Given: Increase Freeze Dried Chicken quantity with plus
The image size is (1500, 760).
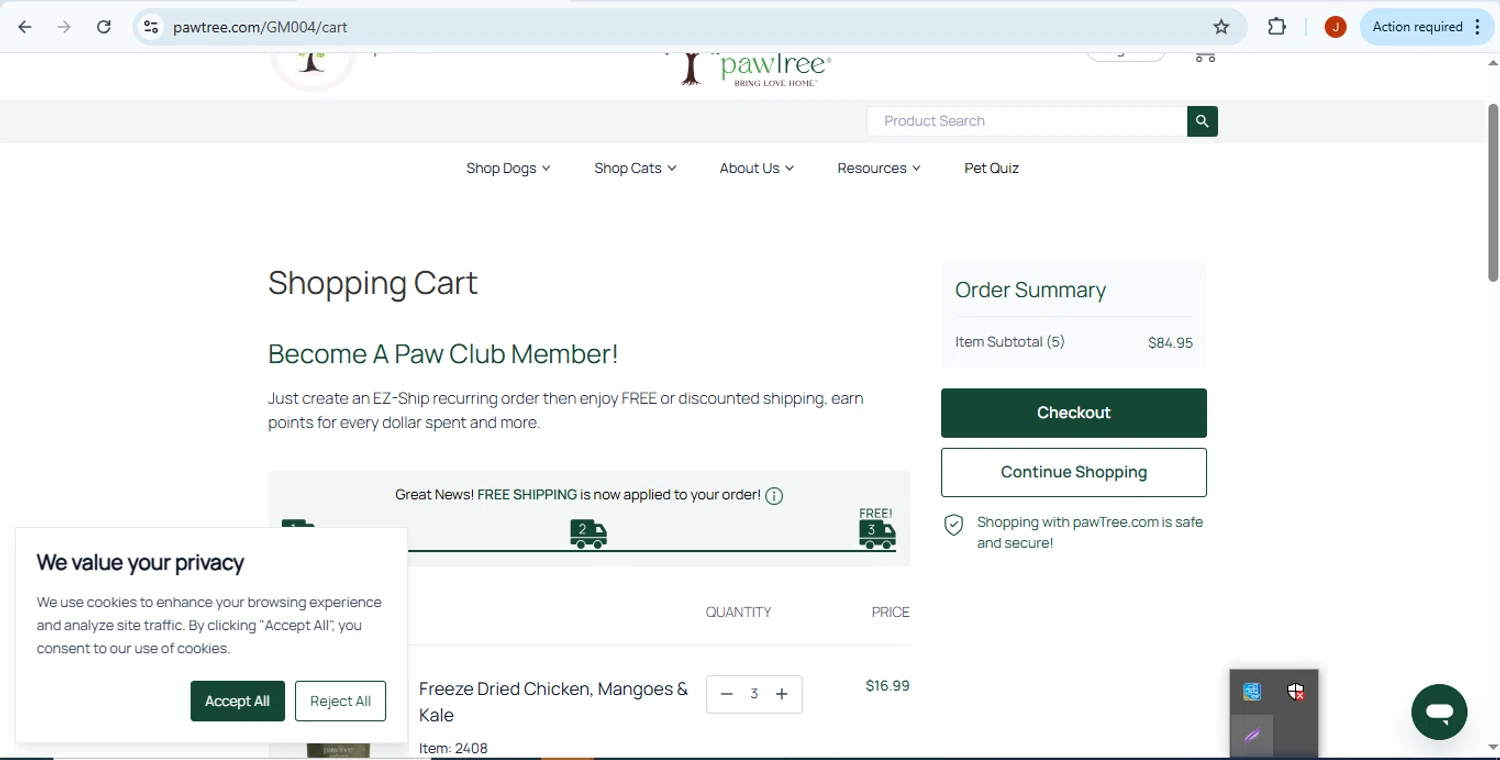Looking at the screenshot, I should click(x=782, y=694).
